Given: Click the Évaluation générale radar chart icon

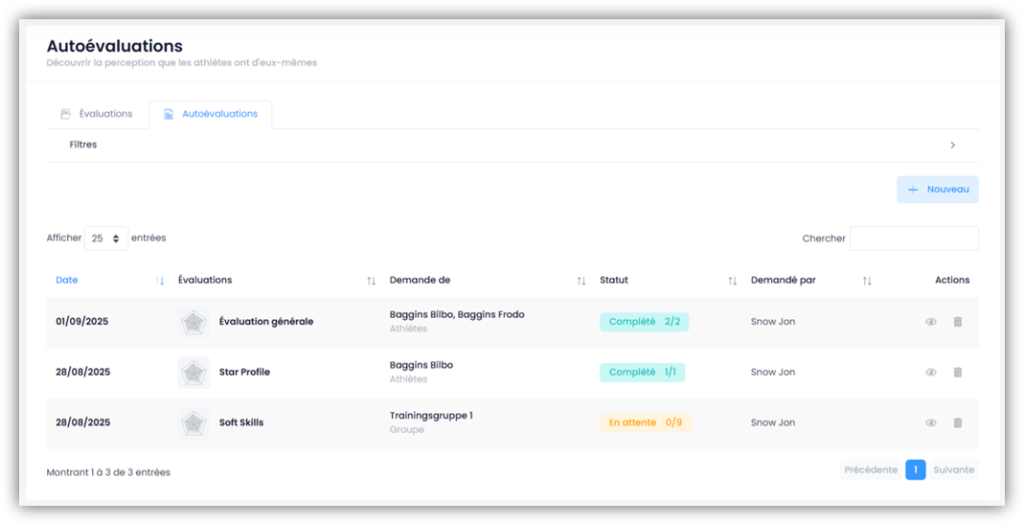Looking at the screenshot, I should click(x=193, y=322).
